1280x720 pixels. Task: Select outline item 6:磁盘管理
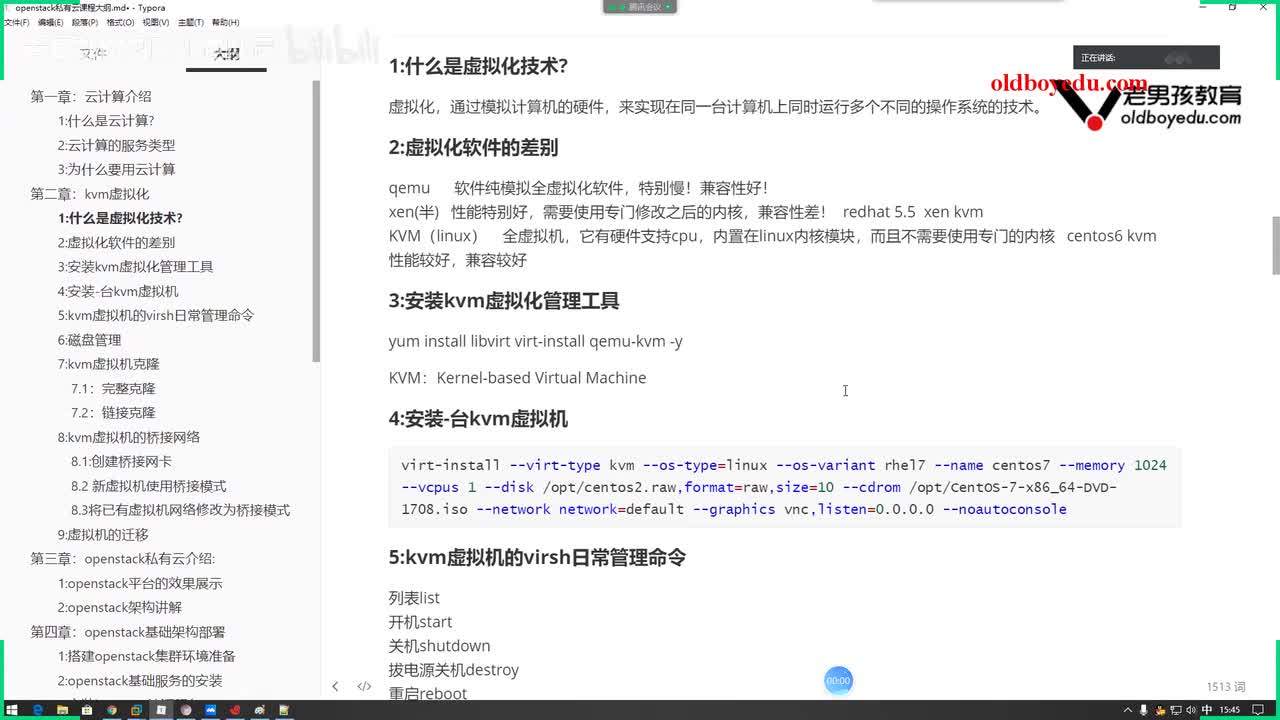click(x=89, y=340)
